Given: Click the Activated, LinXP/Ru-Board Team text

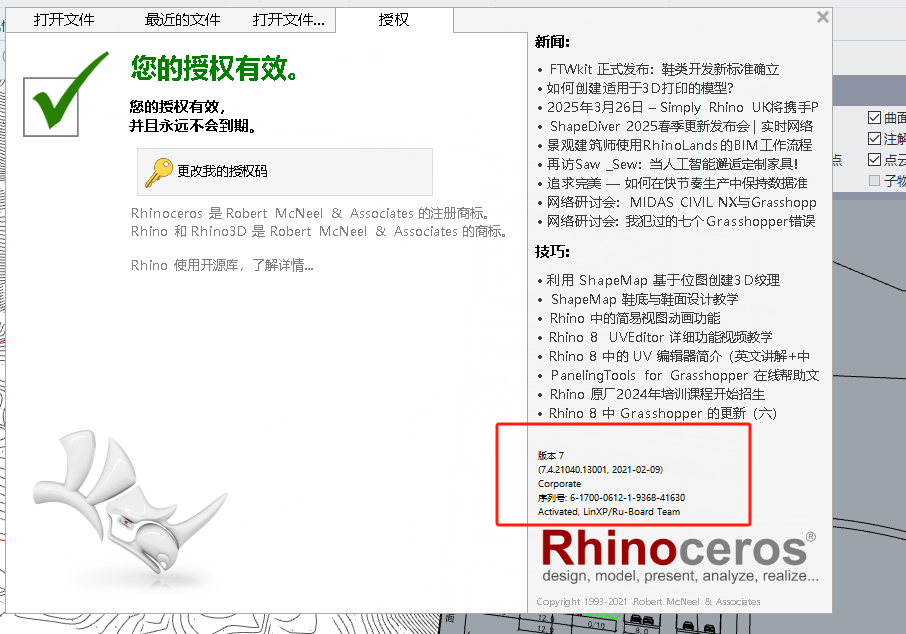Looking at the screenshot, I should [x=608, y=511].
